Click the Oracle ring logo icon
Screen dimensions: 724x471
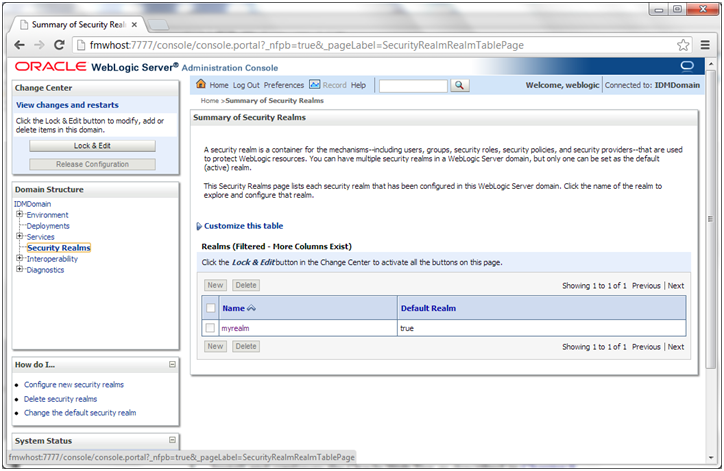pyautogui.click(x=687, y=66)
